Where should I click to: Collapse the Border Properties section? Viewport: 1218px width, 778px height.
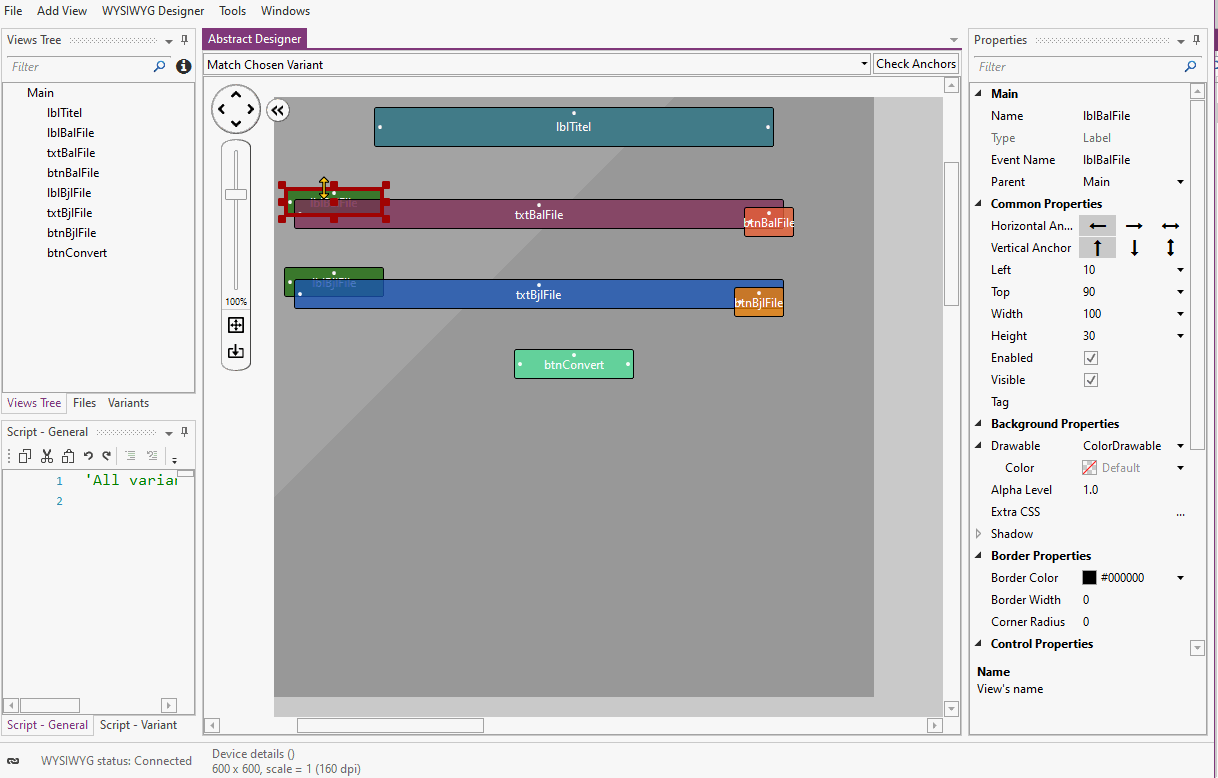coord(979,556)
